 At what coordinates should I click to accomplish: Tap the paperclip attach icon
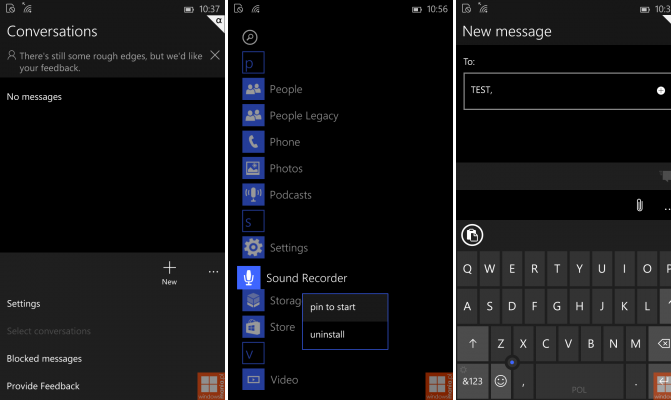coord(639,205)
